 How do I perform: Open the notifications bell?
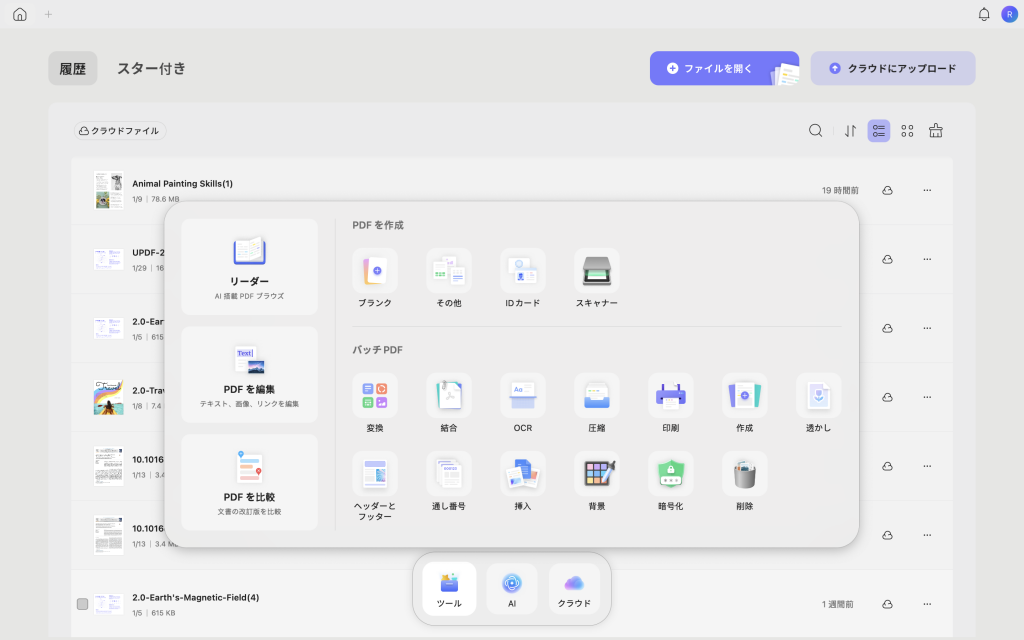click(984, 14)
